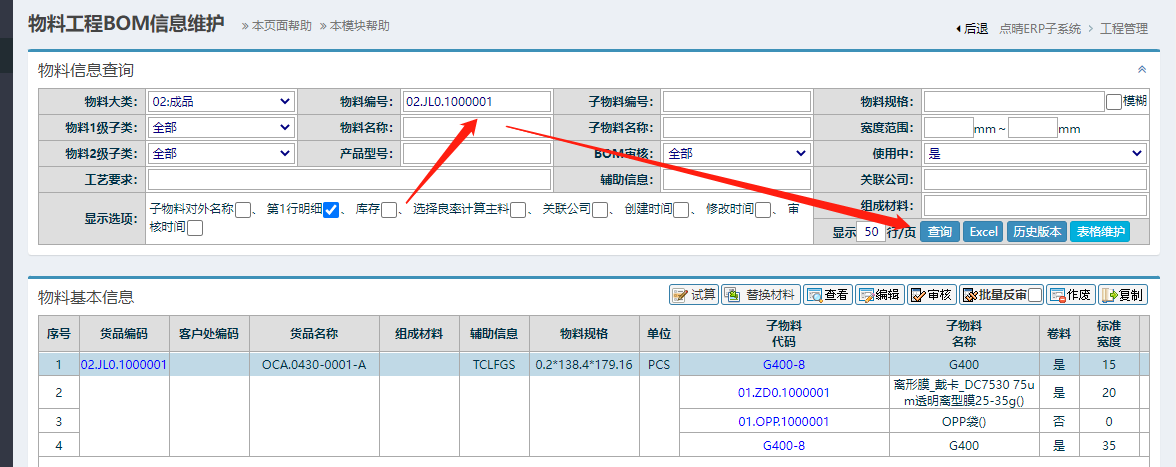Check the 审核时间 display option
This screenshot has width=1176, height=467.
pos(195,229)
